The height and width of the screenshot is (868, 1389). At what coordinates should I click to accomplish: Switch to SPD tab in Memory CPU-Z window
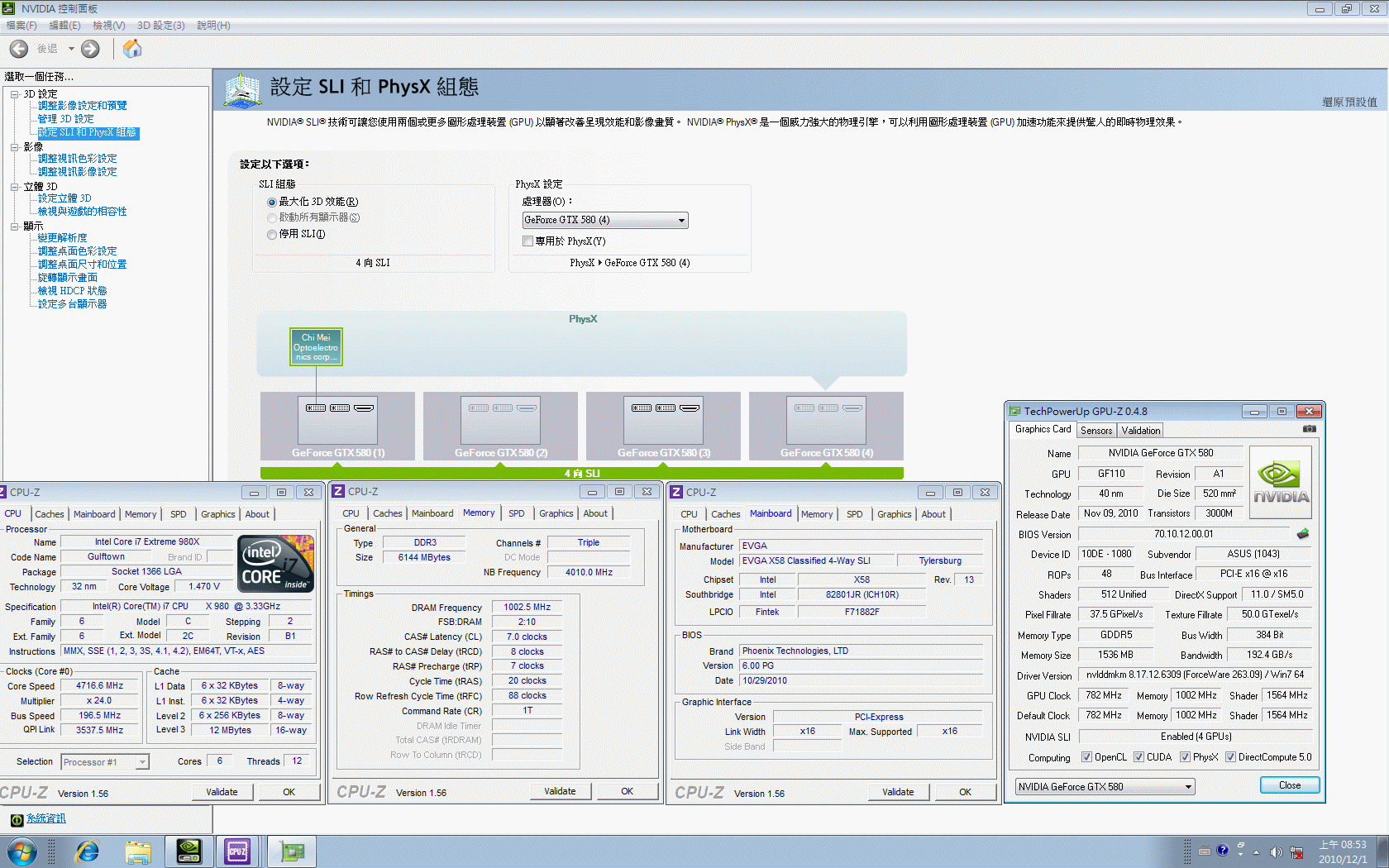517,513
